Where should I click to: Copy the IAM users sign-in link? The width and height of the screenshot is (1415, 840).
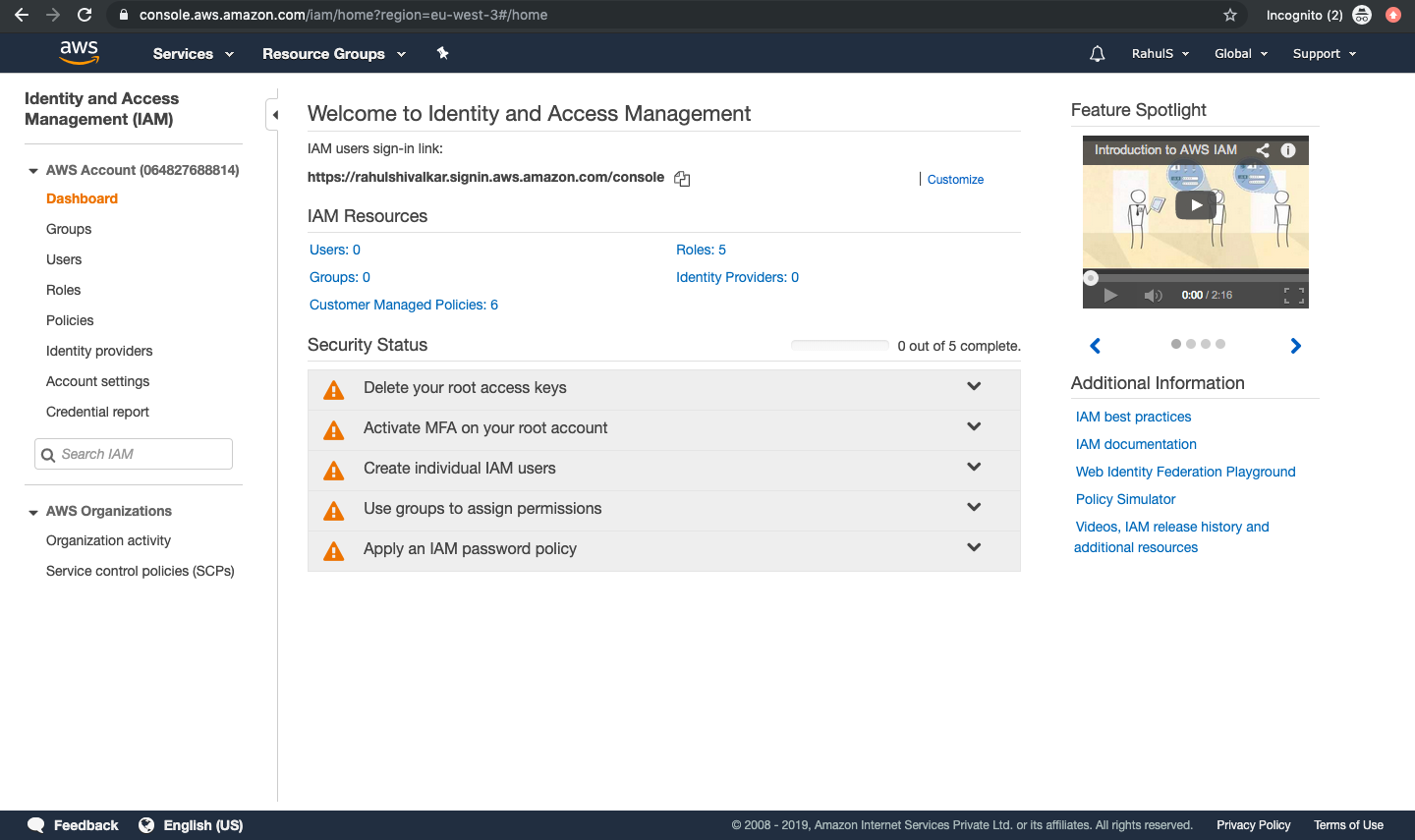[681, 178]
